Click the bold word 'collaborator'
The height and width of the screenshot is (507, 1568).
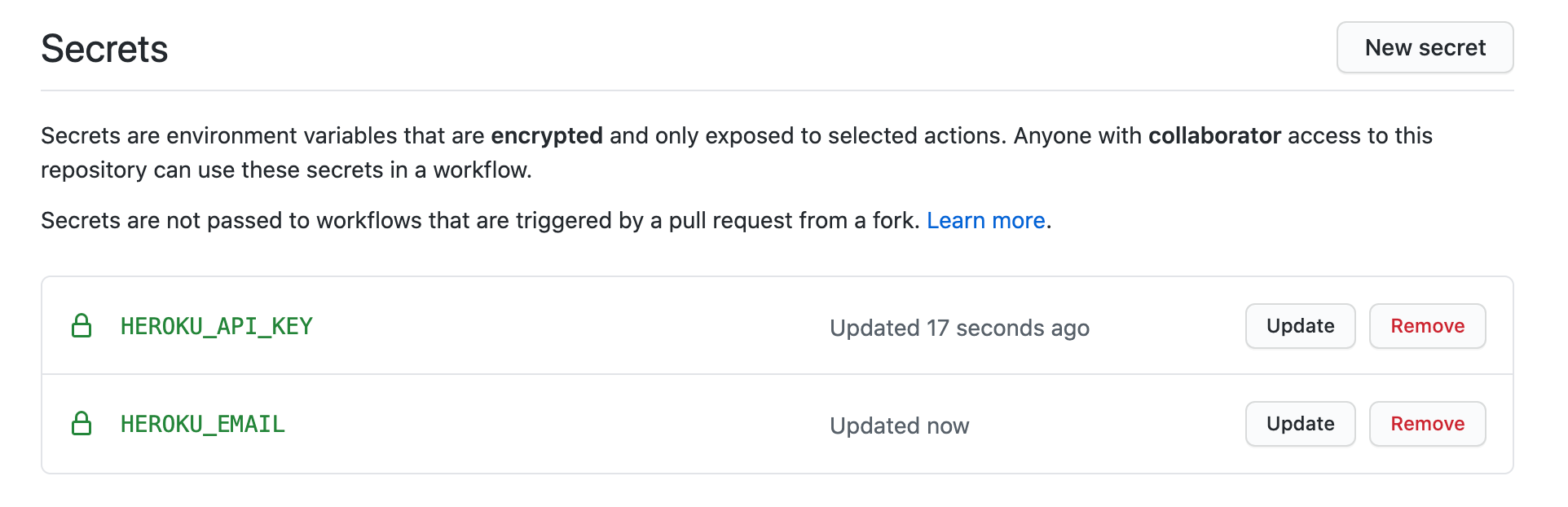1214,135
